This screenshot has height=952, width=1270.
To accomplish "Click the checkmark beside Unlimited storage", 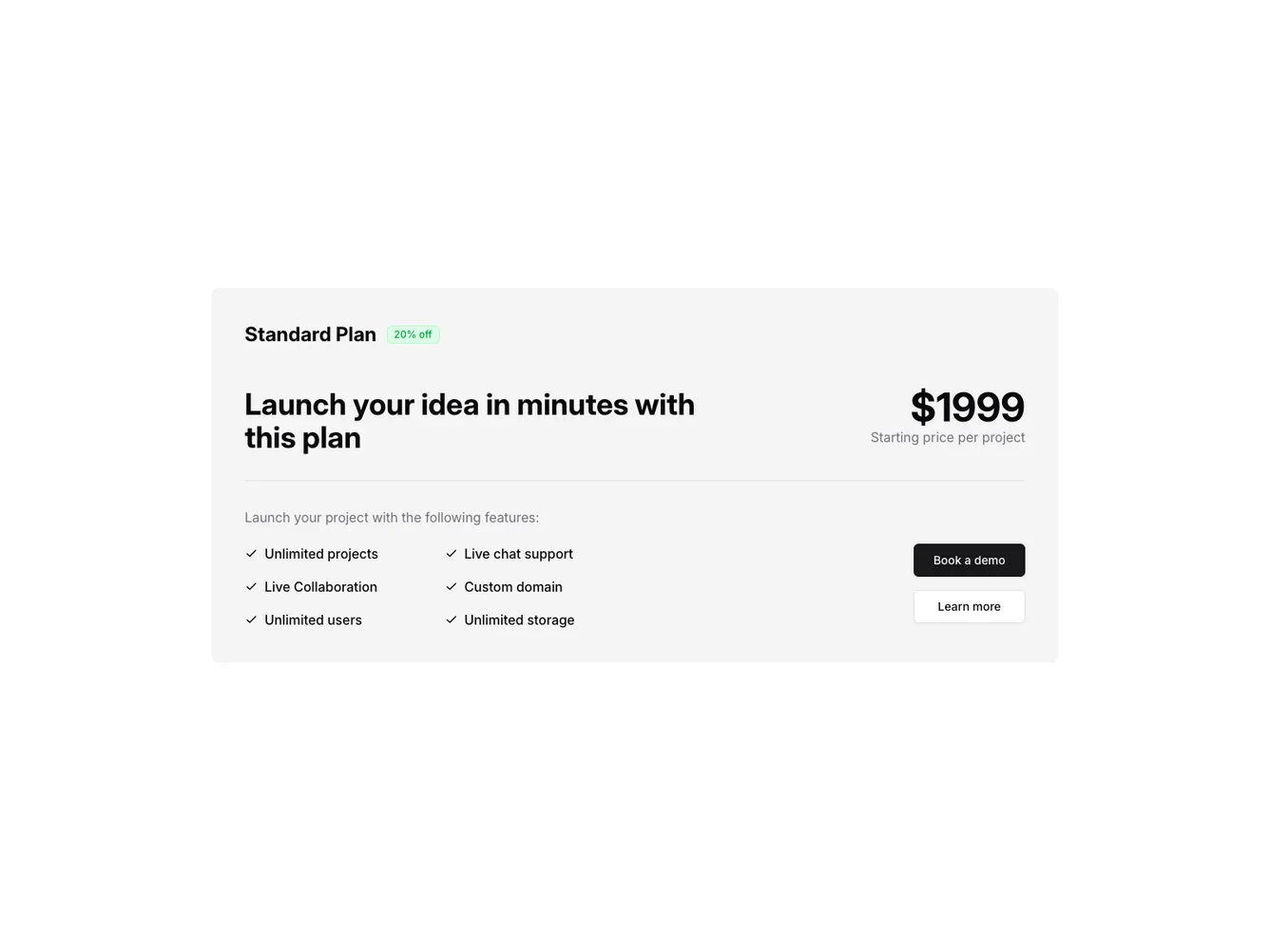I will pos(451,619).
